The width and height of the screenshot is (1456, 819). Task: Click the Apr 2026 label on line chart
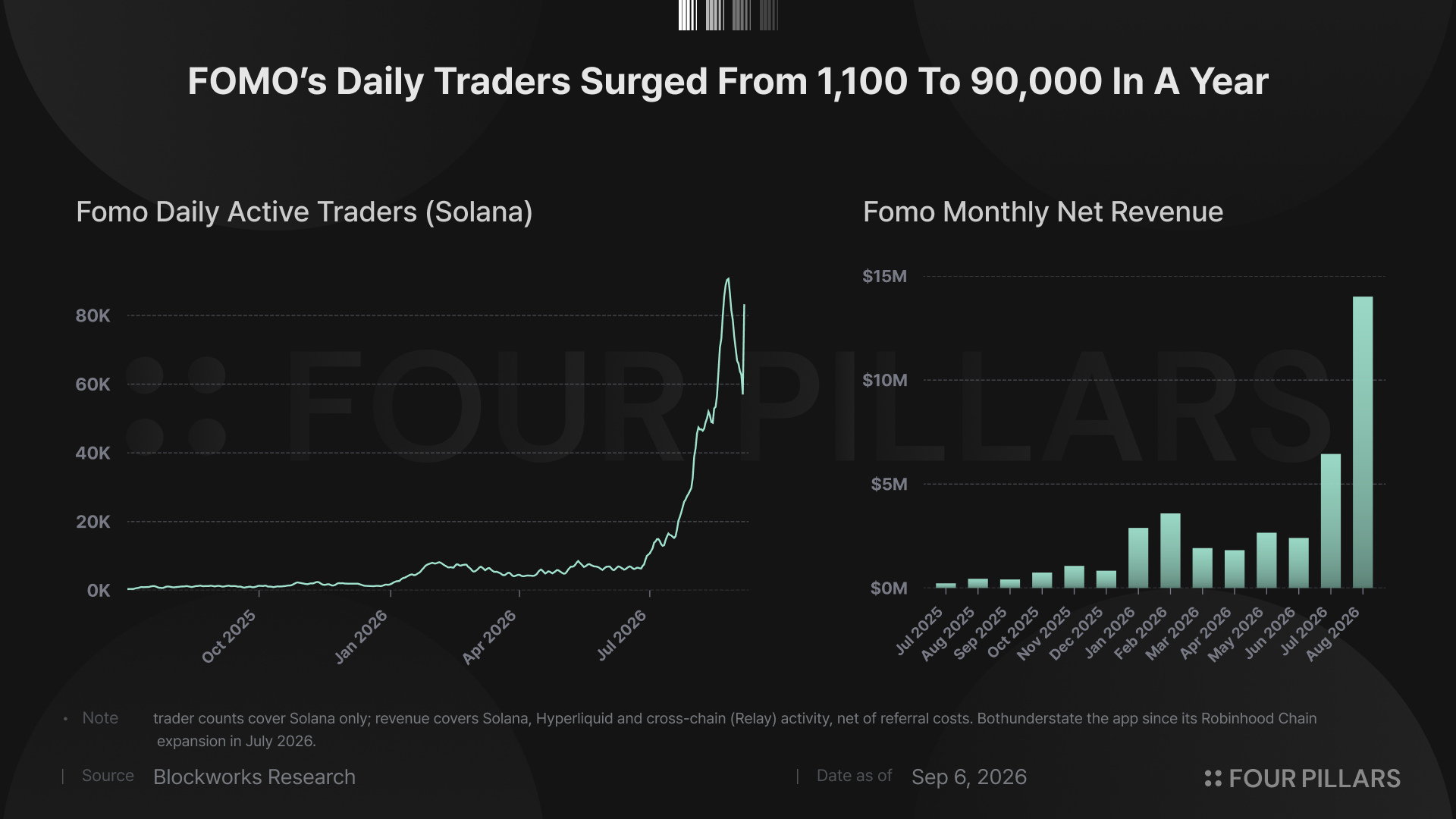pyautogui.click(x=489, y=636)
